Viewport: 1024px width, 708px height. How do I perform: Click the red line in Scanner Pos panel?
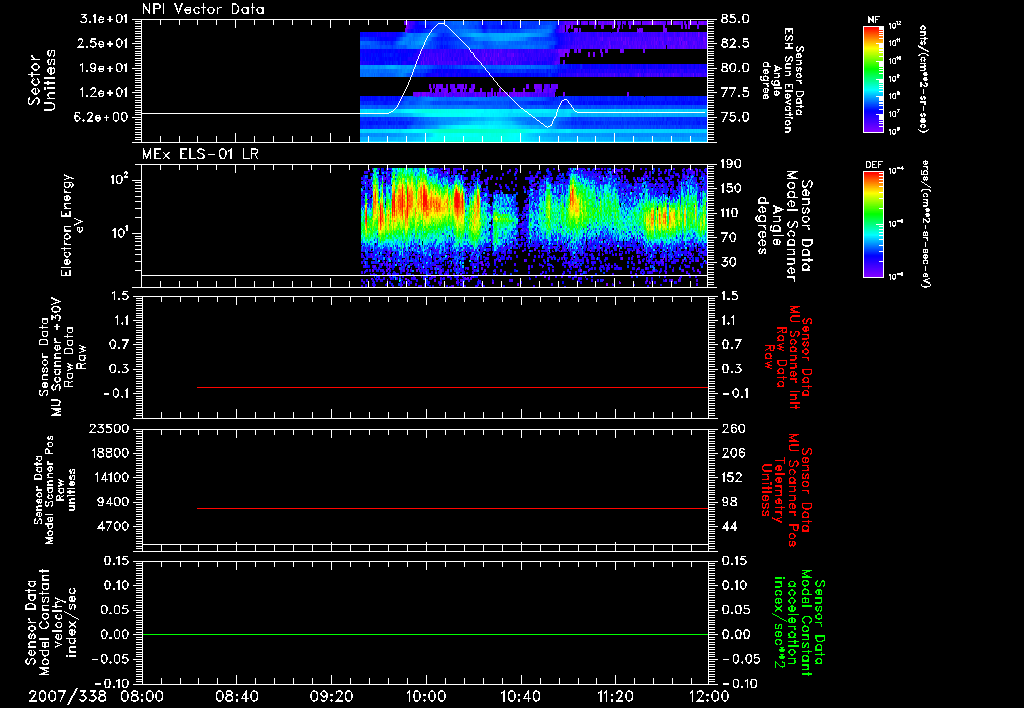(453, 508)
